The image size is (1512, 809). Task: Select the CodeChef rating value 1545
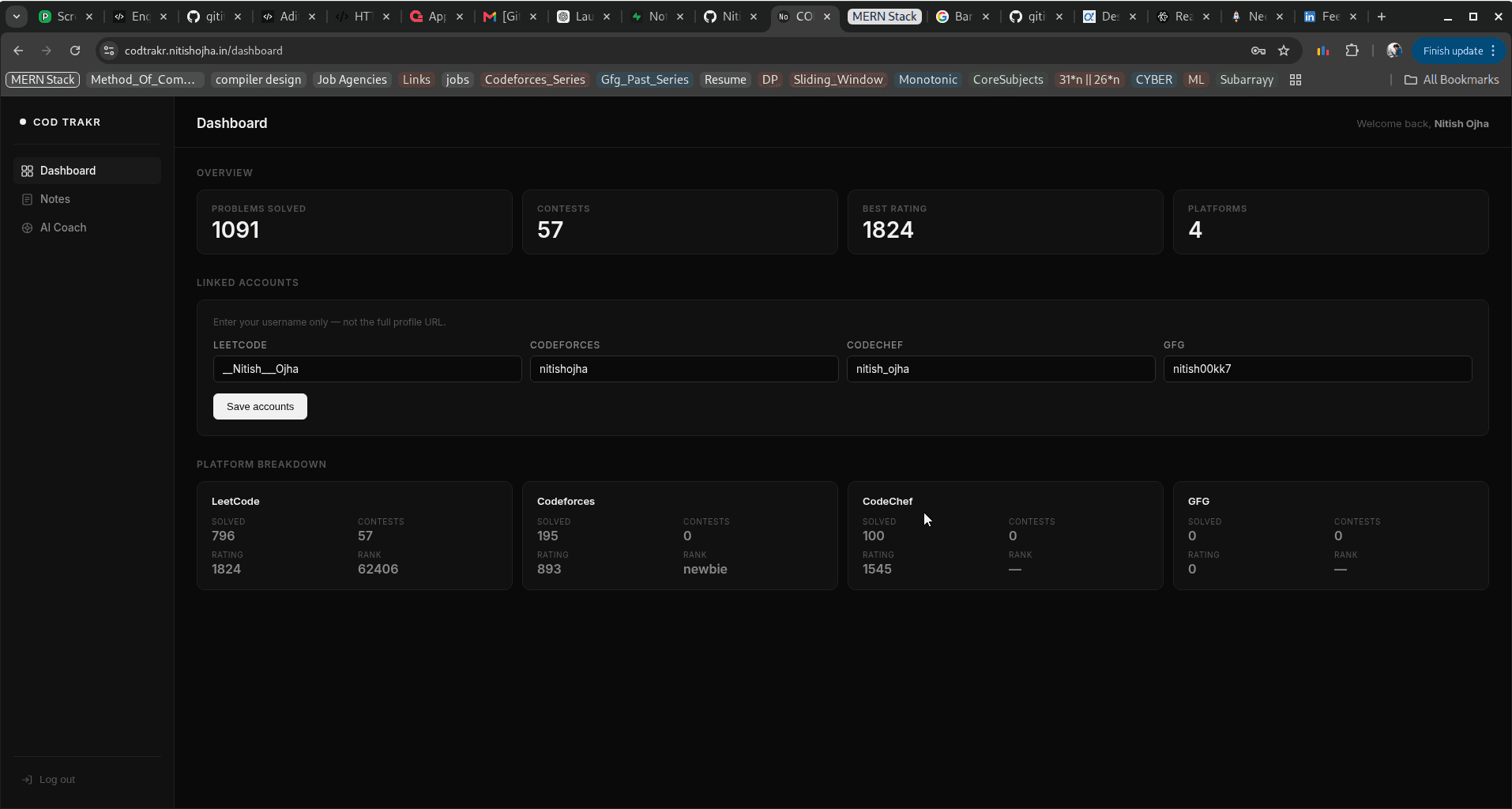coord(877,569)
